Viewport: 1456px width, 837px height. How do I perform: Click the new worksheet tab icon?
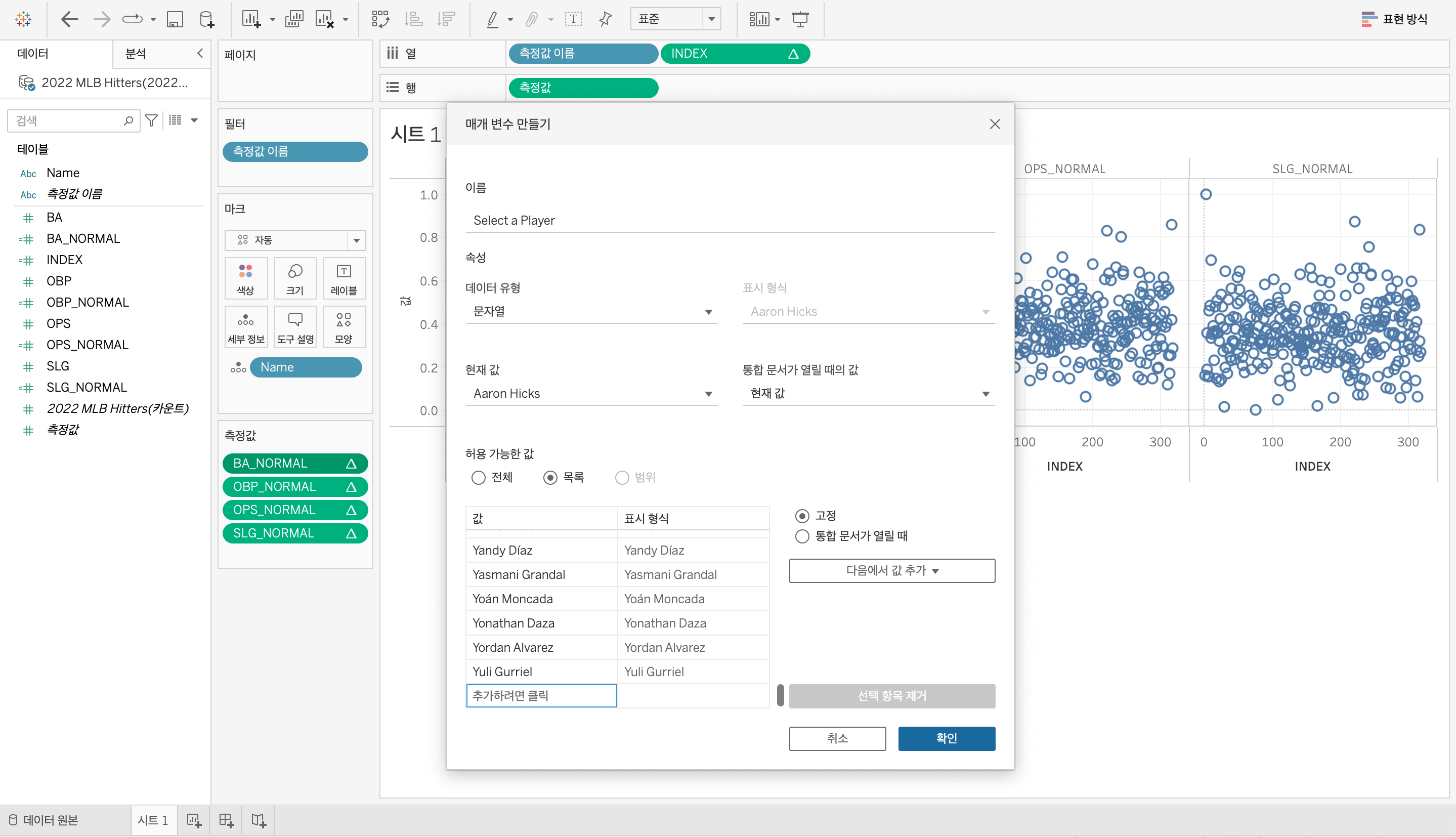click(x=194, y=820)
